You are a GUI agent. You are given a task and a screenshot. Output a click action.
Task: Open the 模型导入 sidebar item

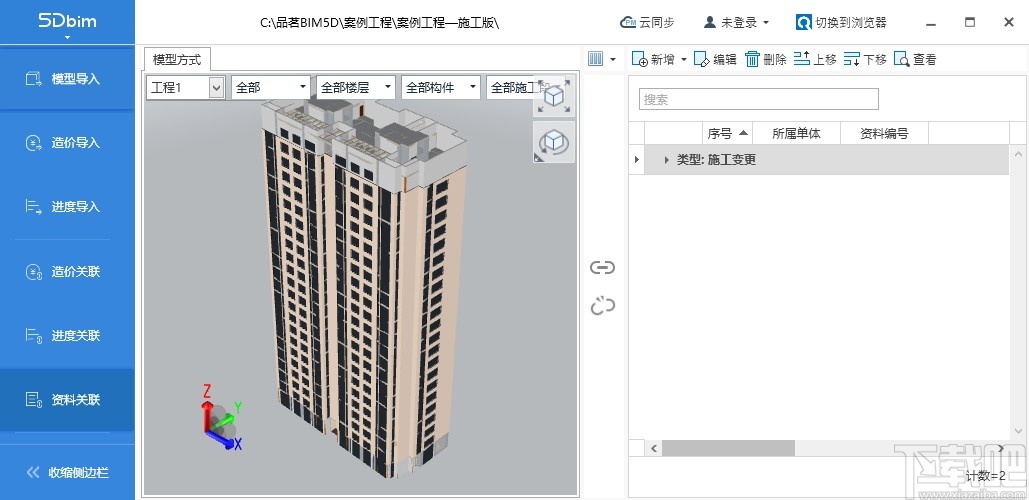tap(67, 79)
